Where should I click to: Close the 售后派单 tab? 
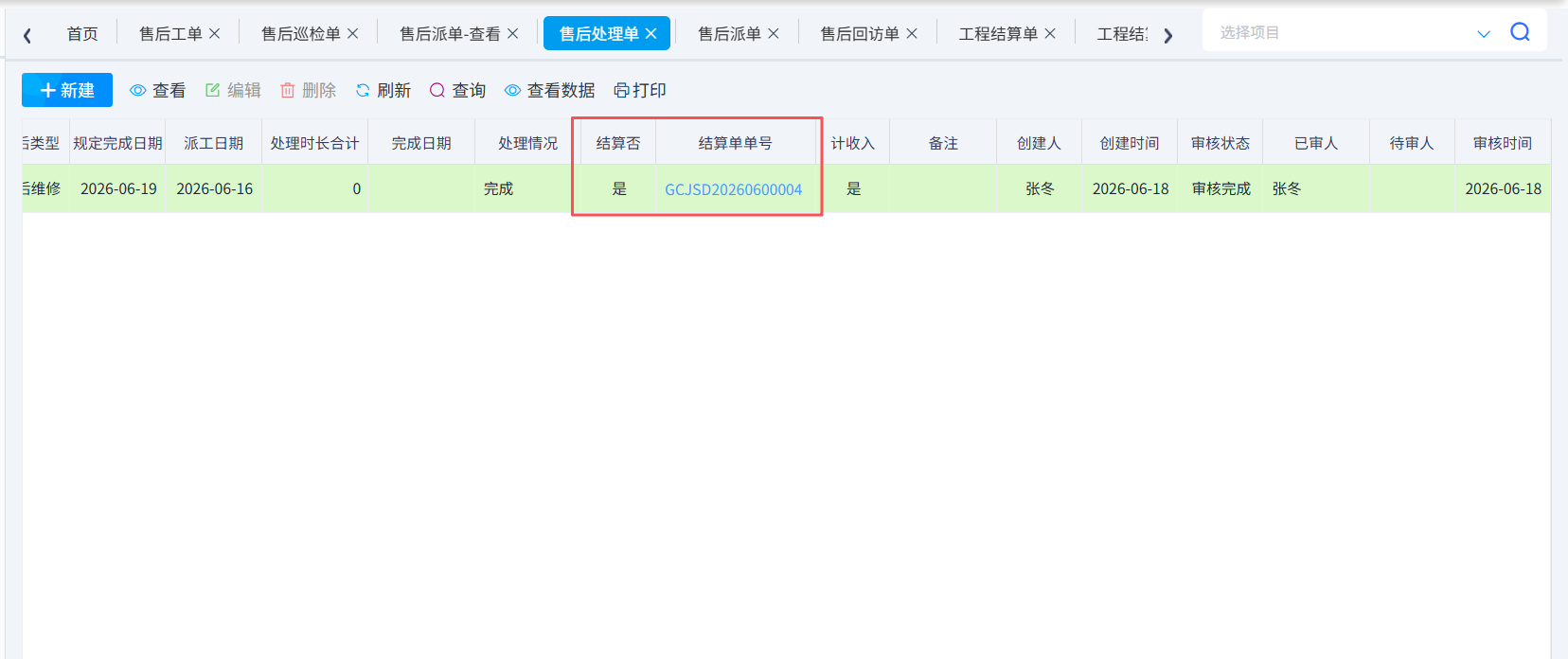point(774,33)
